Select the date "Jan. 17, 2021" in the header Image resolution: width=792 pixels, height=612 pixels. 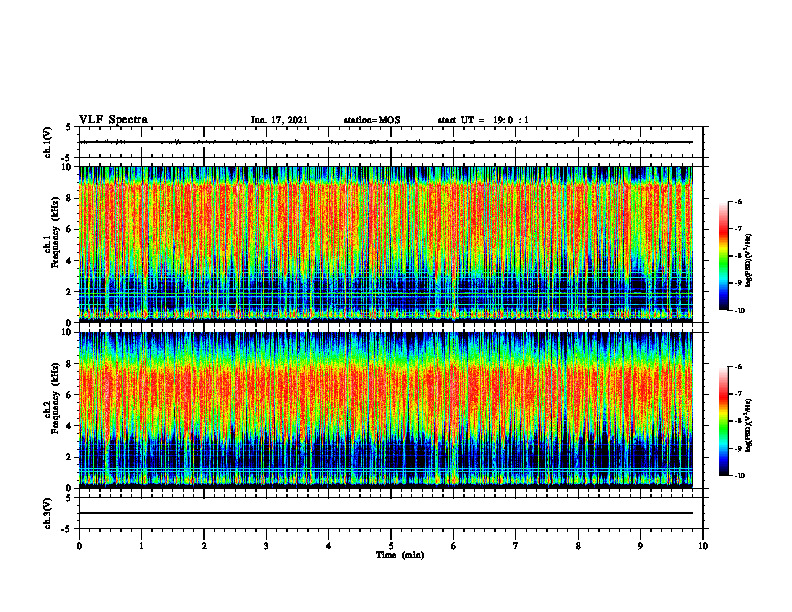click(x=279, y=120)
